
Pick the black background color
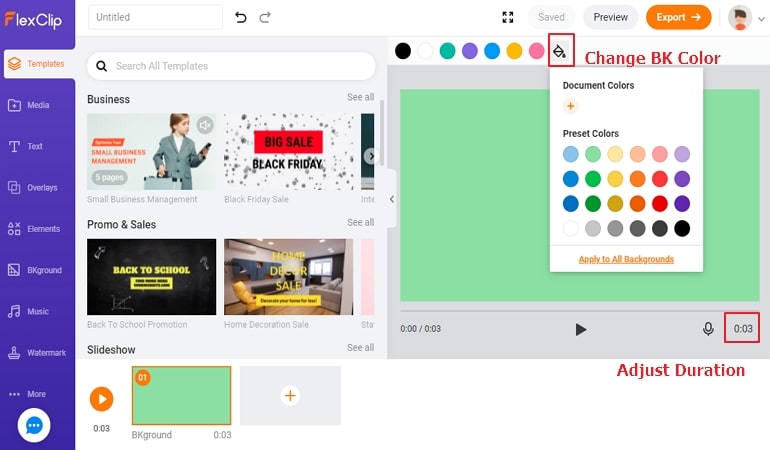(403, 51)
